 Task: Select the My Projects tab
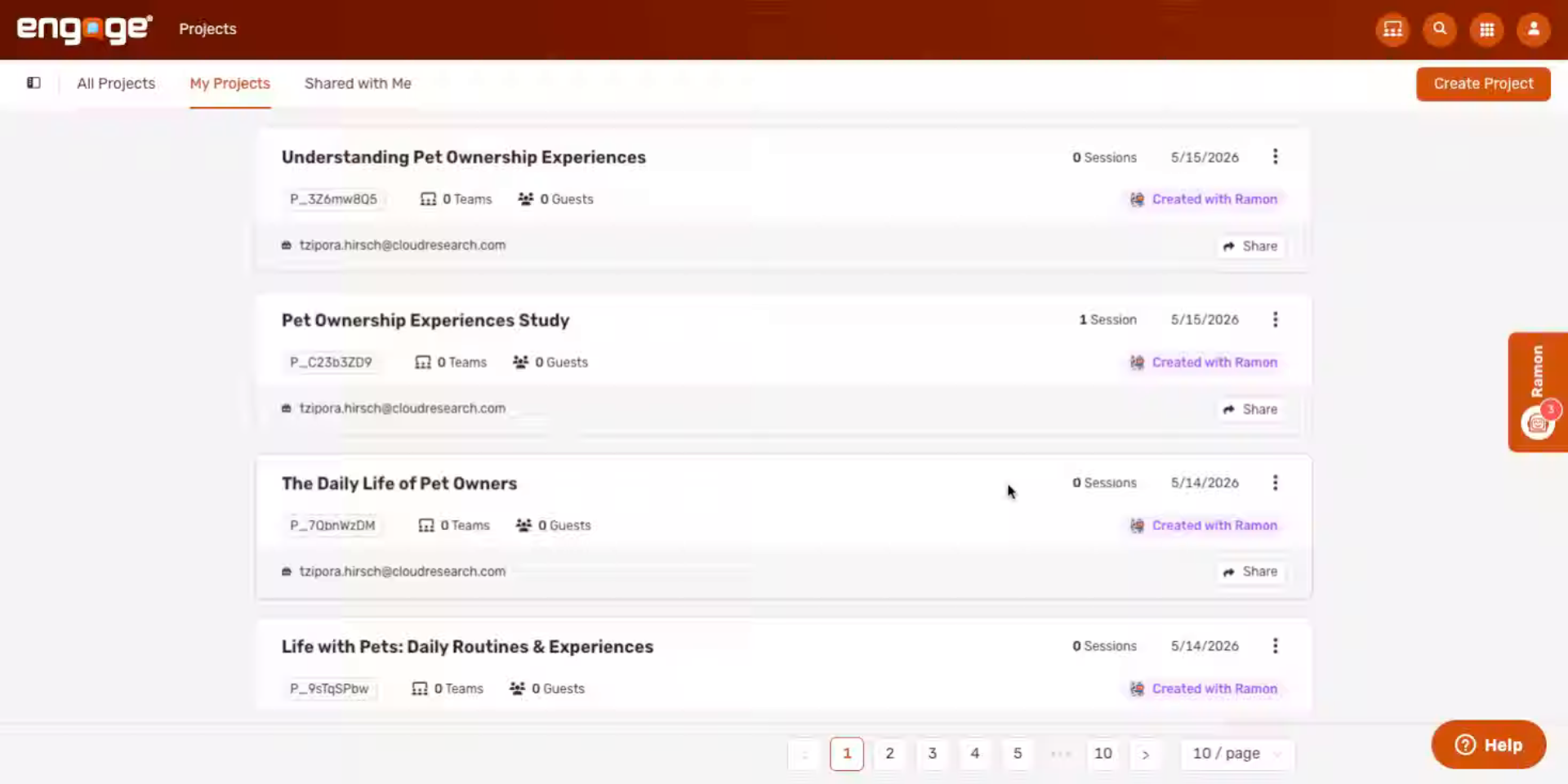pyautogui.click(x=229, y=83)
